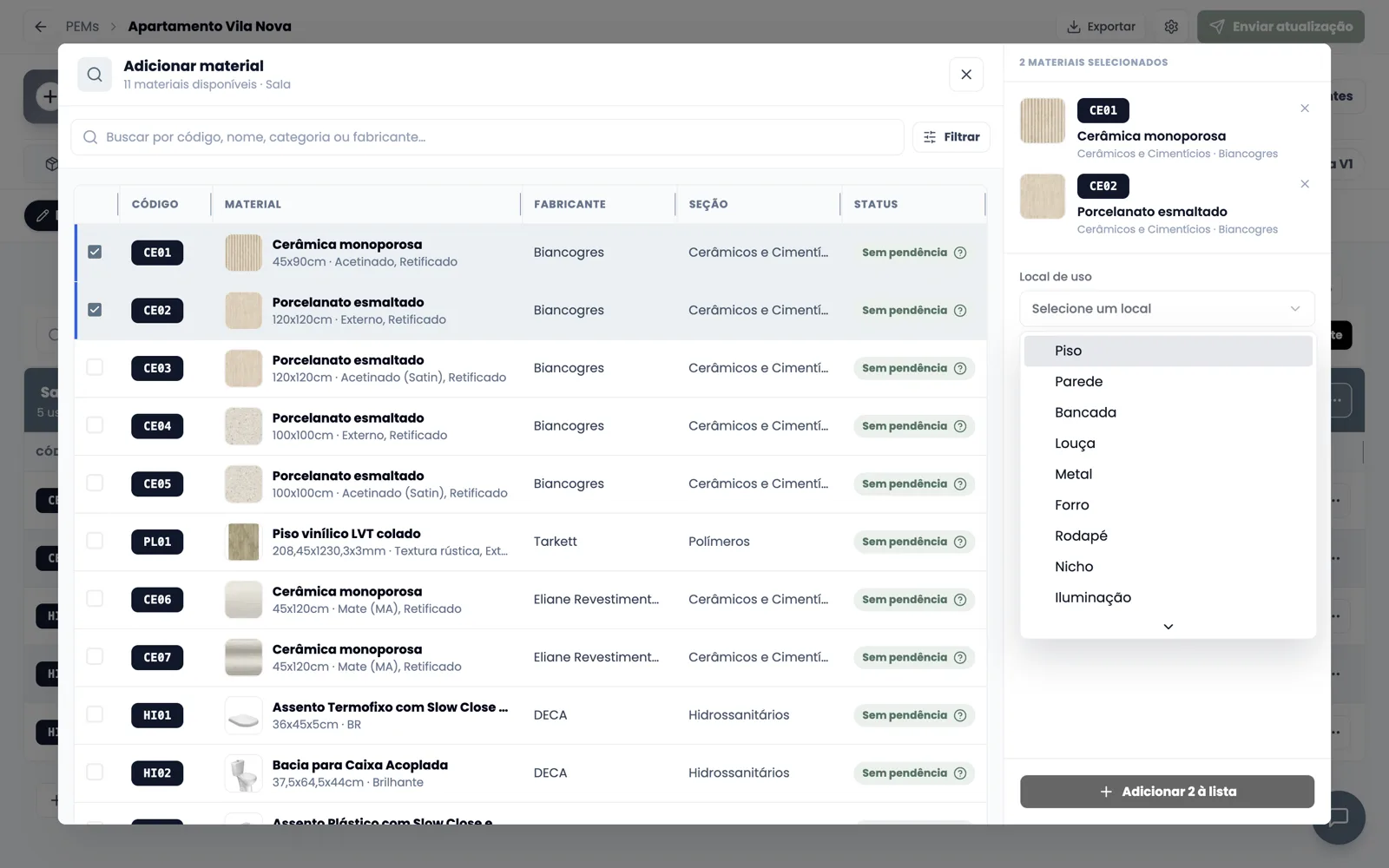This screenshot has width=1389, height=868.
Task: Open the status help icon for PL01
Action: [x=960, y=542]
